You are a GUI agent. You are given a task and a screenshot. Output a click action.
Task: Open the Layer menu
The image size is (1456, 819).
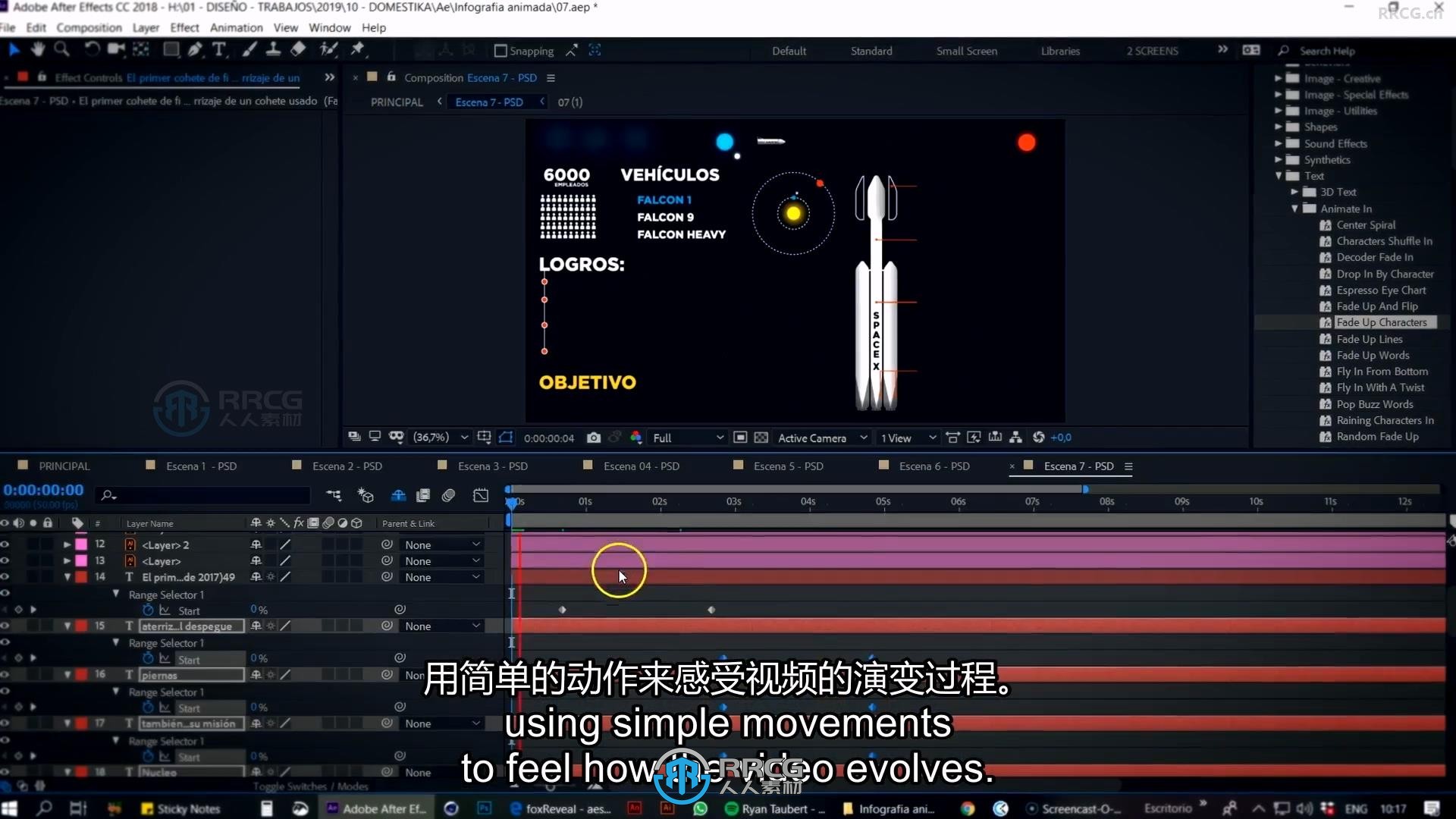[x=146, y=27]
